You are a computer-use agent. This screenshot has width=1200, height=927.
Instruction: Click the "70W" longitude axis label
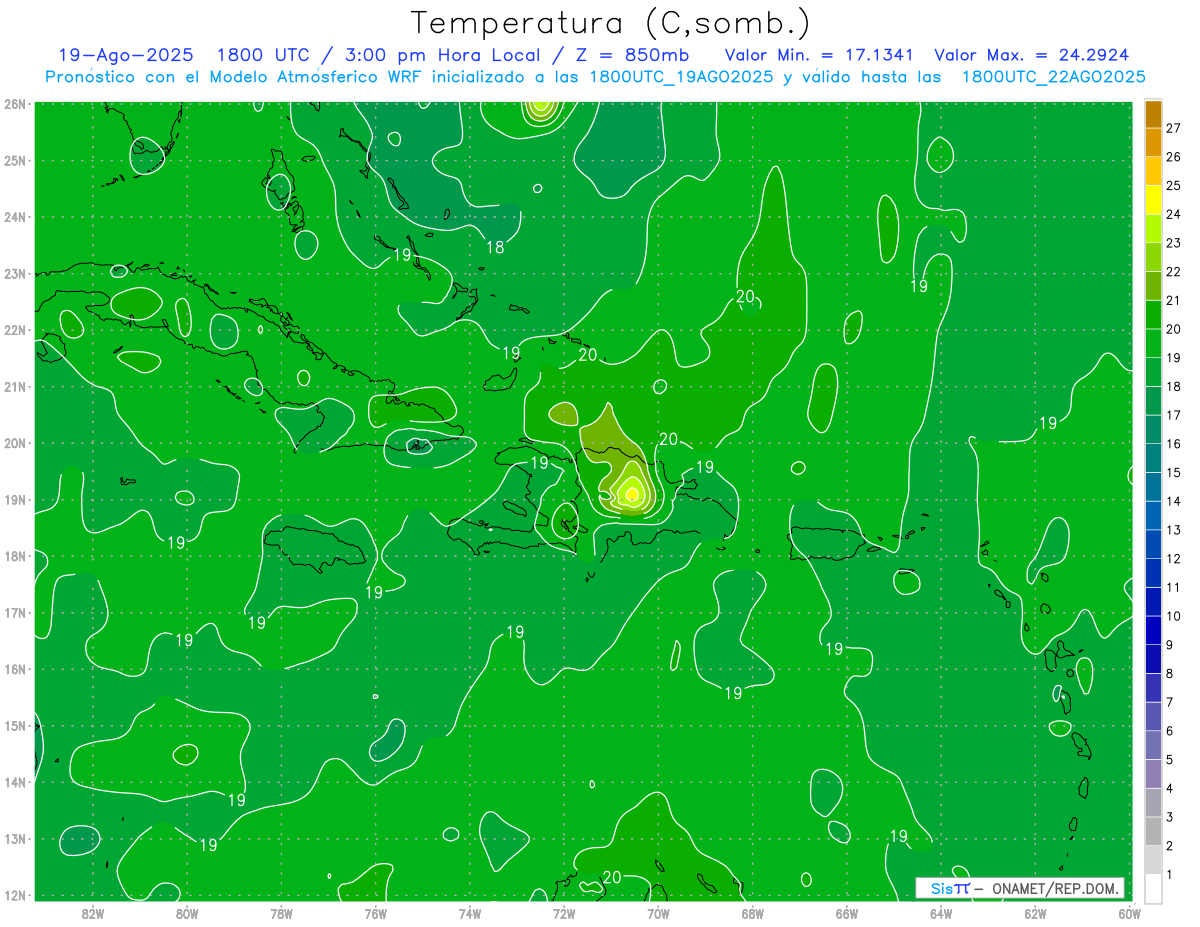click(658, 912)
